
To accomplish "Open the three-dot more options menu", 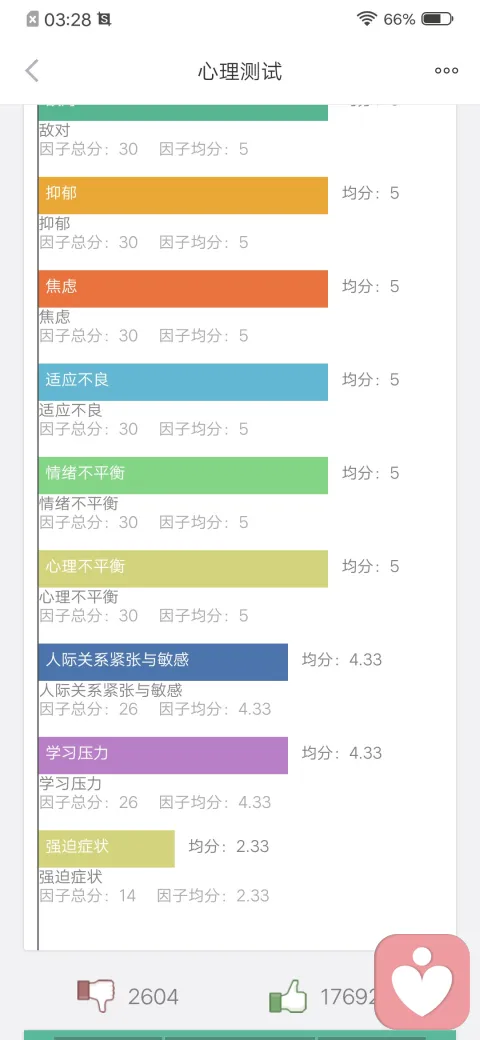I will [x=446, y=71].
